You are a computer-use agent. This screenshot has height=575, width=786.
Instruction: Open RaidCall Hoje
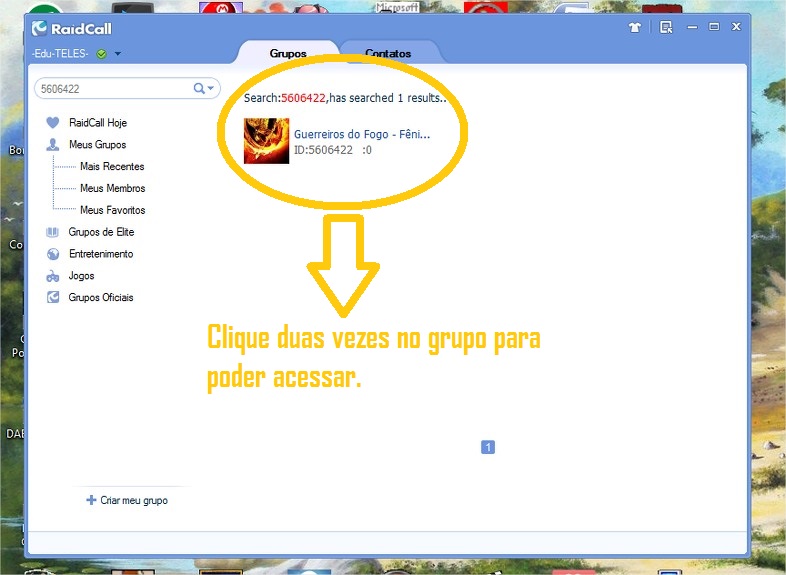[98, 122]
